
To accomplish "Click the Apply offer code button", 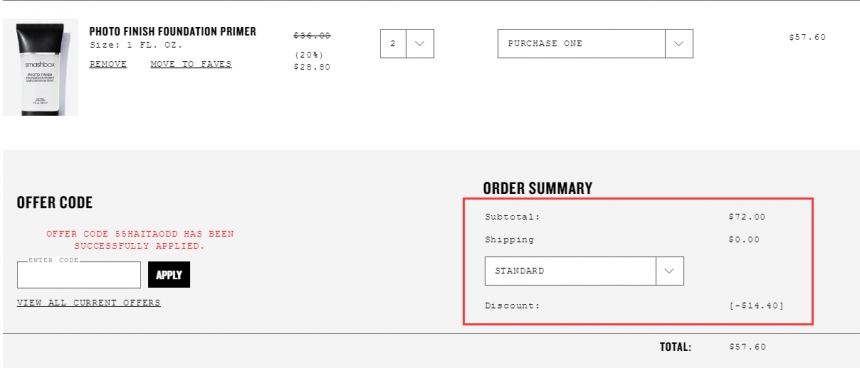I will point(169,275).
